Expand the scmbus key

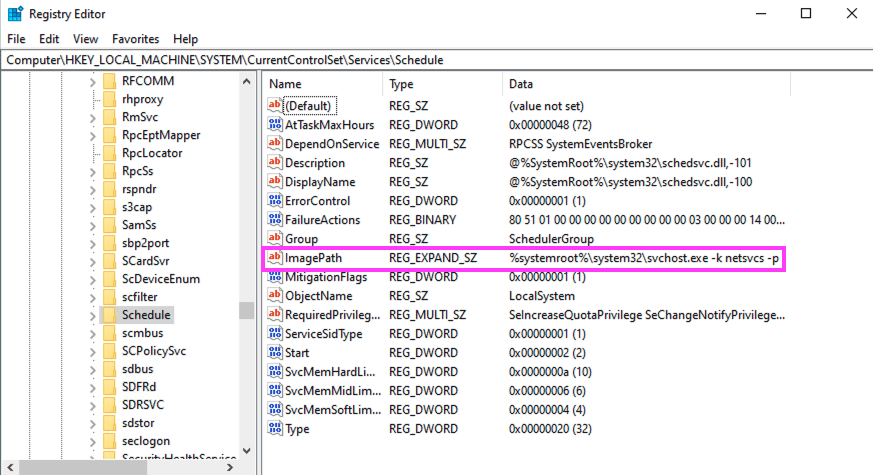click(x=92, y=334)
